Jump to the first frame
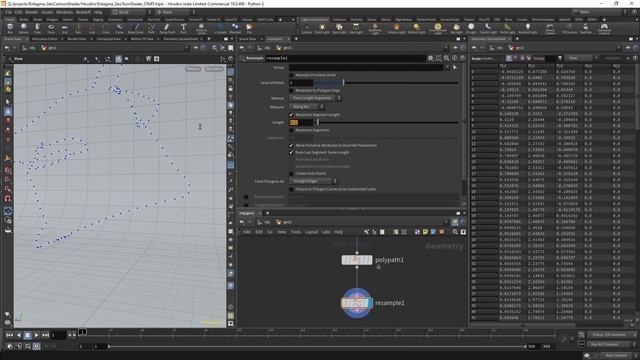 point(9,335)
